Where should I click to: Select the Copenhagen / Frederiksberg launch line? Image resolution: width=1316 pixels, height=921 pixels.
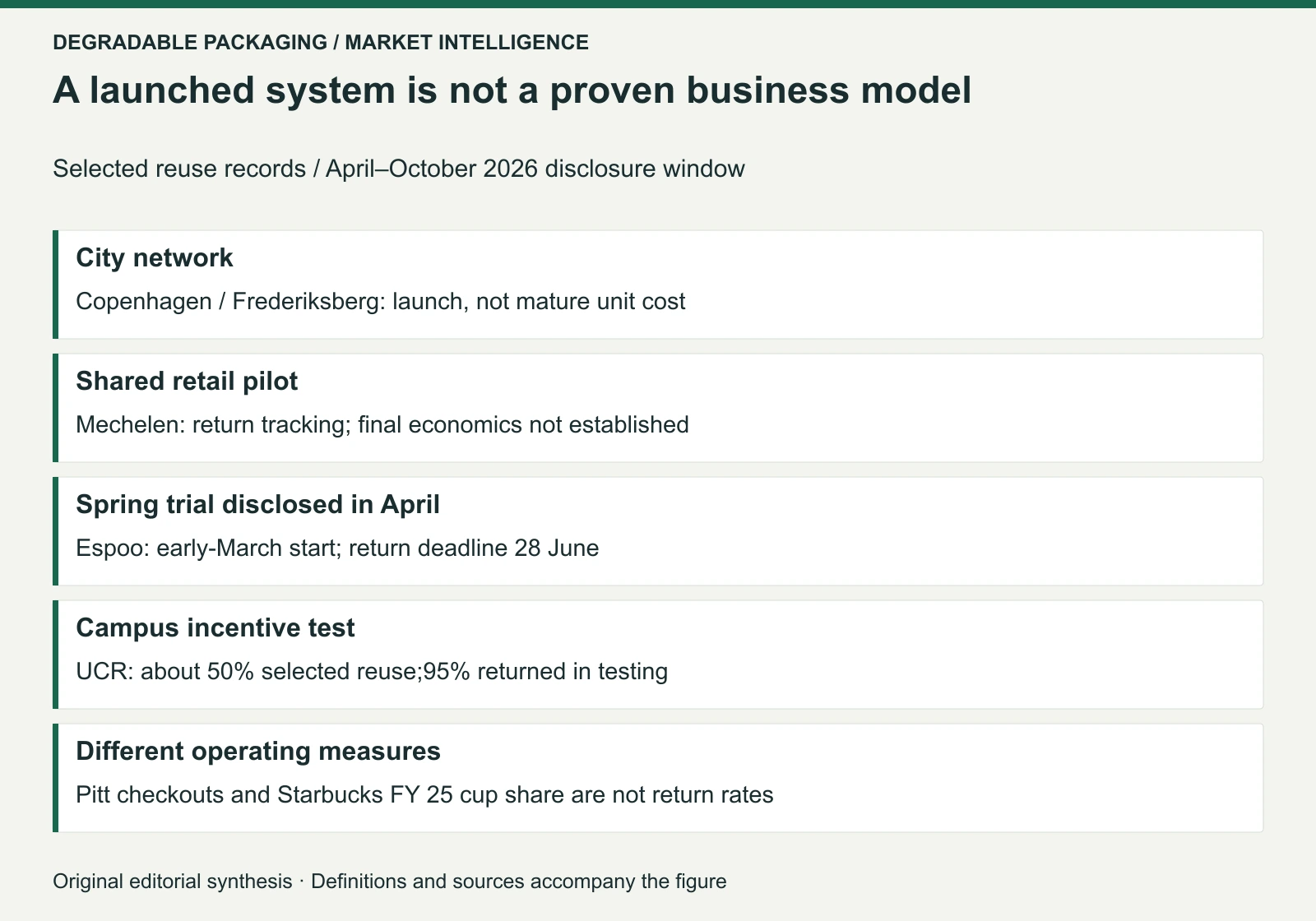(x=380, y=301)
